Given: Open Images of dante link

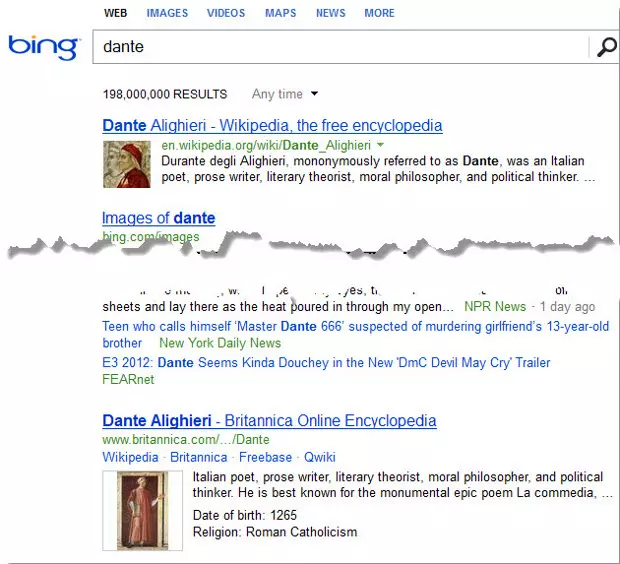Looking at the screenshot, I should pos(159,218).
